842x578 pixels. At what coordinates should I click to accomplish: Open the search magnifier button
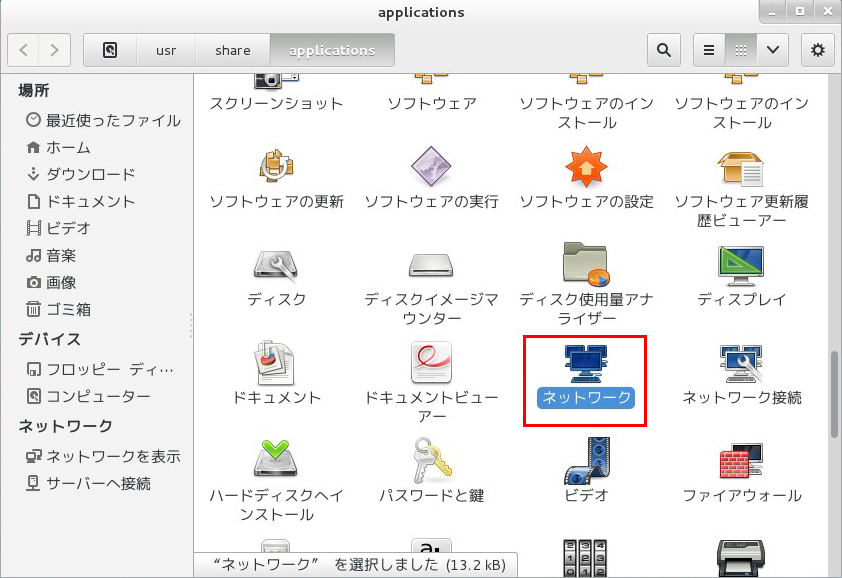(x=663, y=50)
